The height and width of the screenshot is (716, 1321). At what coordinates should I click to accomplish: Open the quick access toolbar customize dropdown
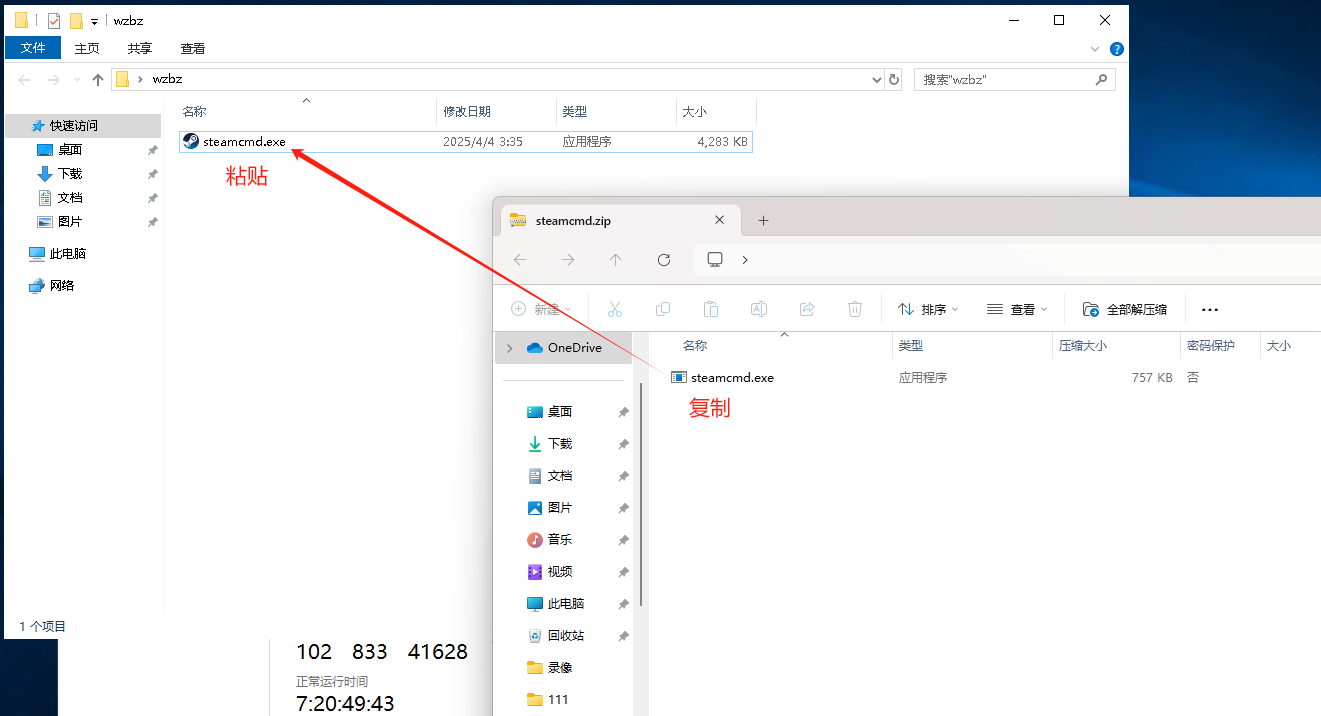(x=94, y=21)
